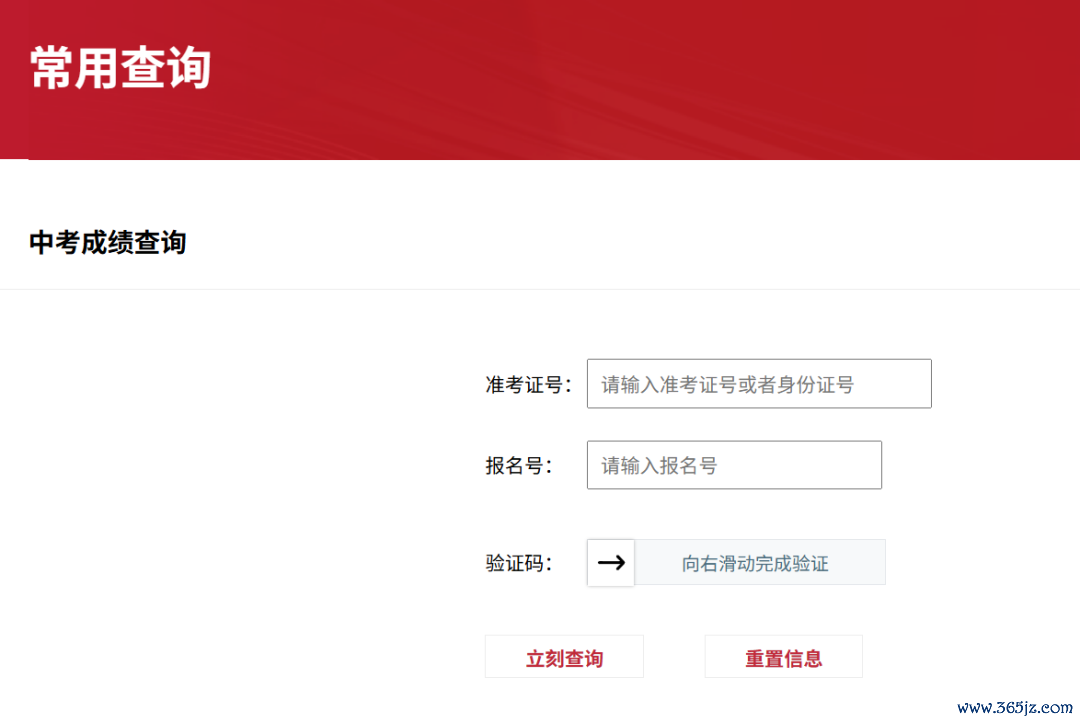The image size is (1080, 723).
Task: Click the 常用查询 page title
Action: tap(121, 68)
